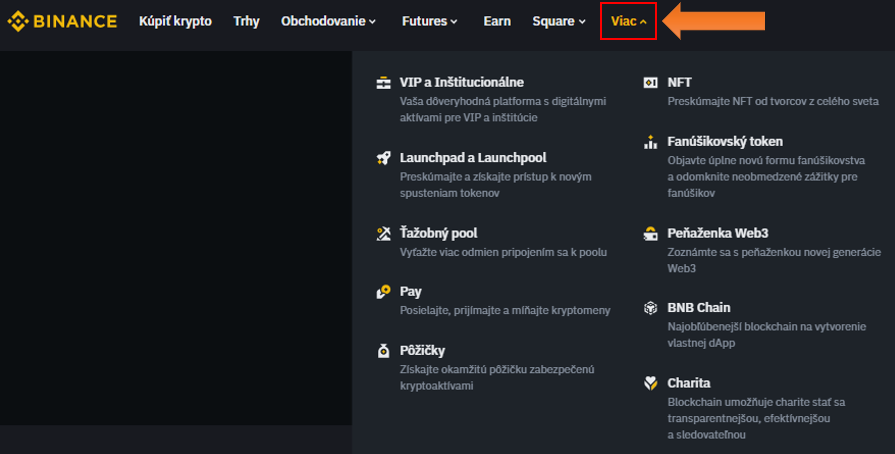895x454 pixels.
Task: Click the Launchpad rocket icon
Action: (383, 158)
